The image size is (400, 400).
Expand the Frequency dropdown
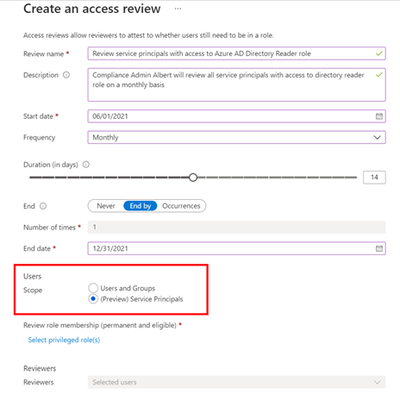click(x=237, y=137)
